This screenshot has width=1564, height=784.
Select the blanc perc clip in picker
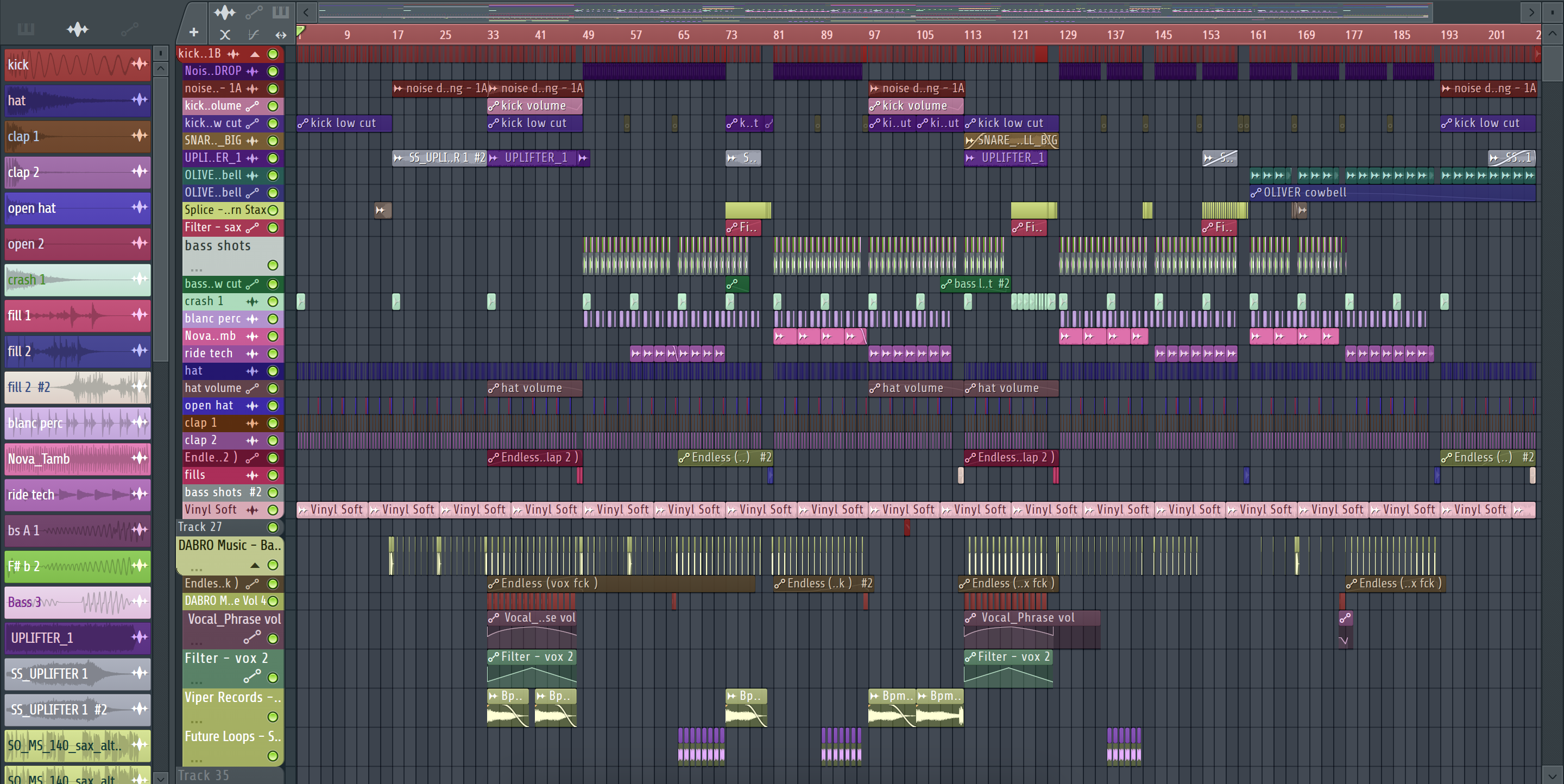click(x=78, y=423)
